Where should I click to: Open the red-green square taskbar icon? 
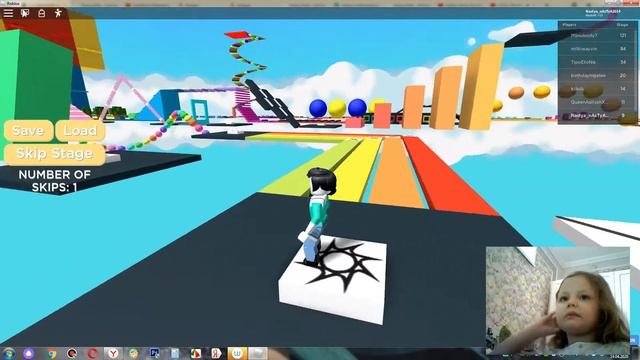coord(196,353)
